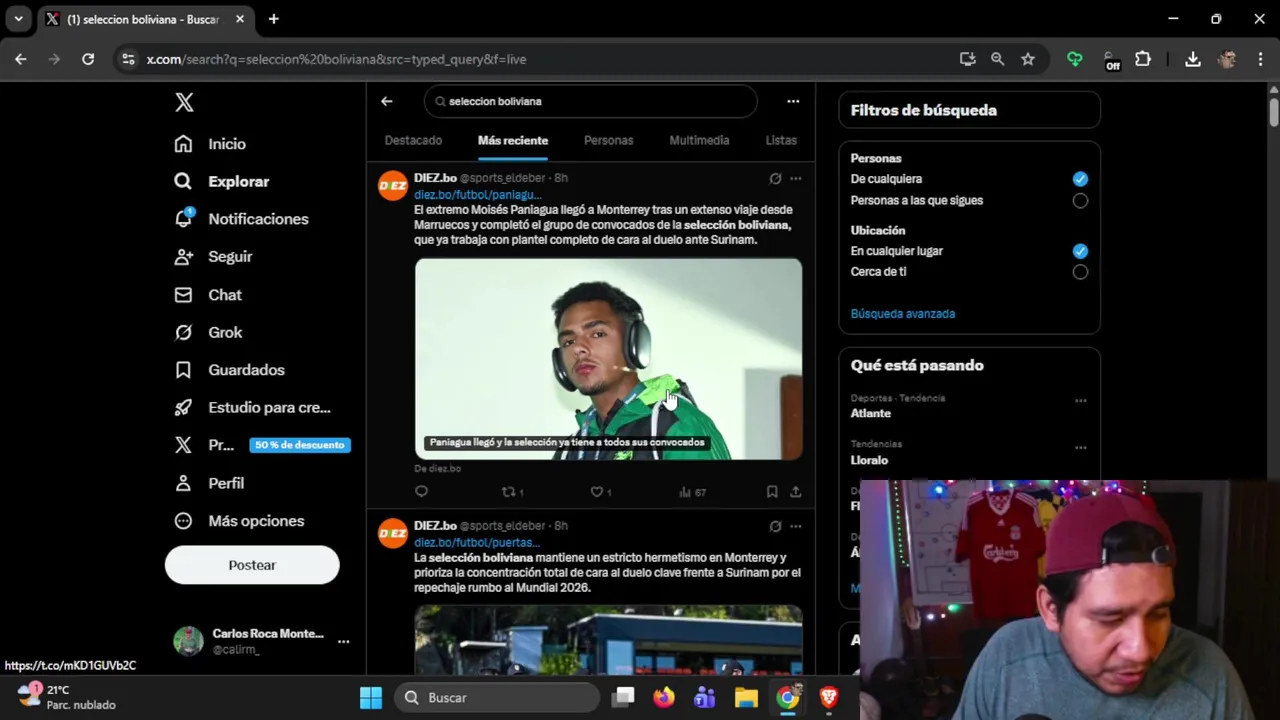This screenshot has width=1280, height=720.
Task: Open the browser Extensions puzzle icon
Action: [x=1143, y=59]
